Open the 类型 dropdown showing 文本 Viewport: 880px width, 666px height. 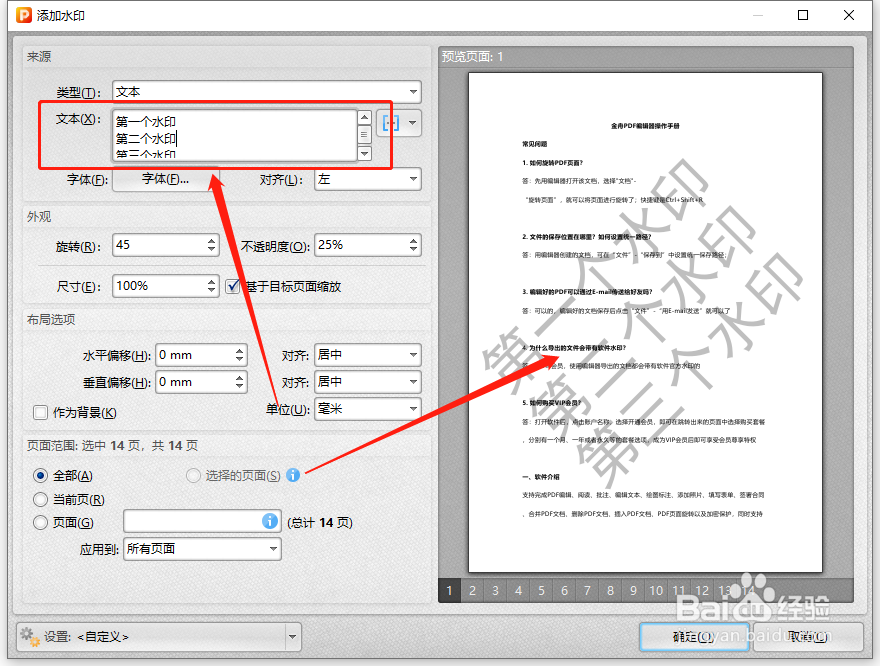(267, 91)
